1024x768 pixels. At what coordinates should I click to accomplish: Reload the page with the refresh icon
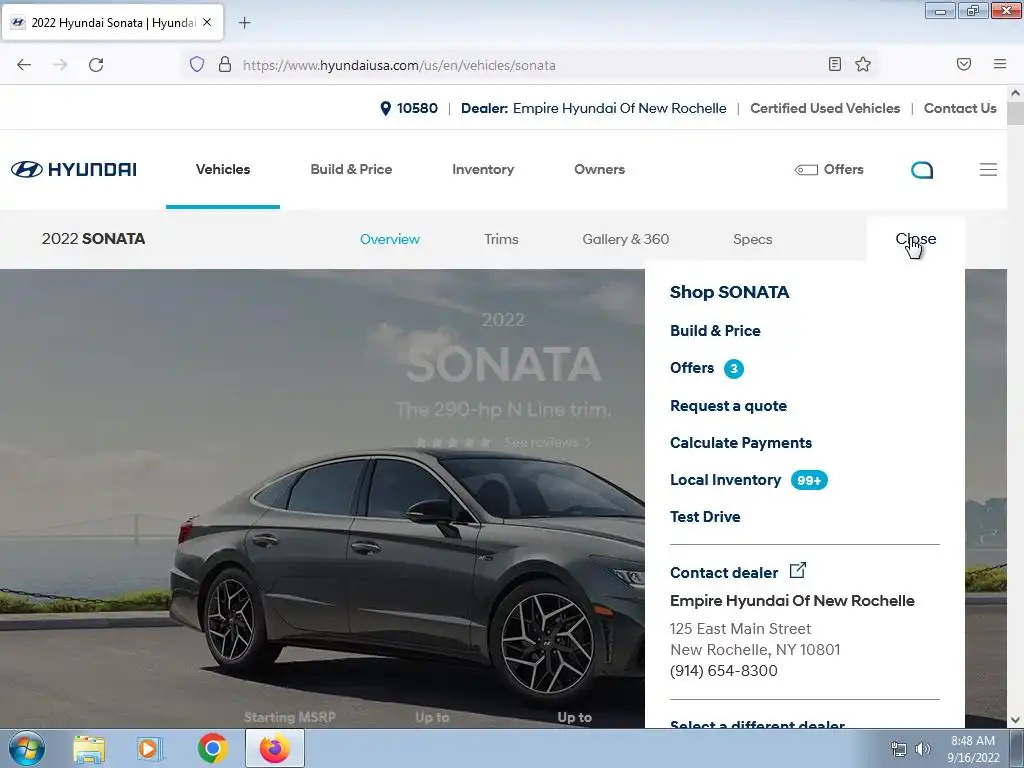click(x=96, y=65)
